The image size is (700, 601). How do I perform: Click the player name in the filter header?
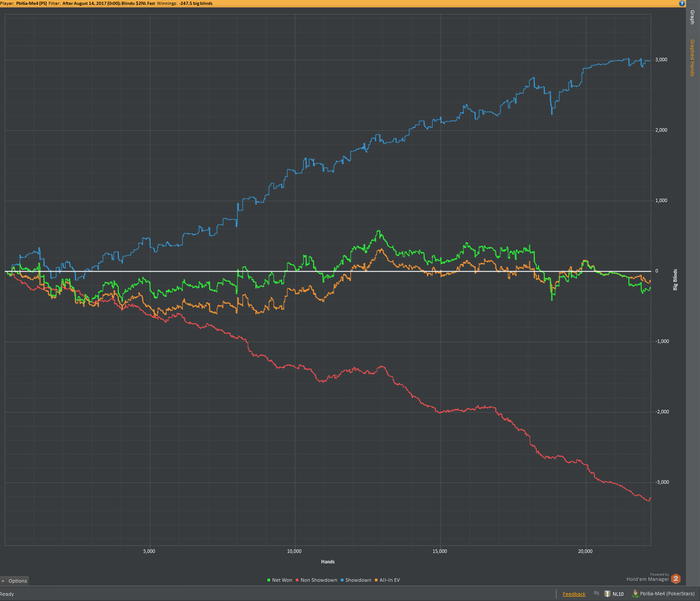(31, 3)
